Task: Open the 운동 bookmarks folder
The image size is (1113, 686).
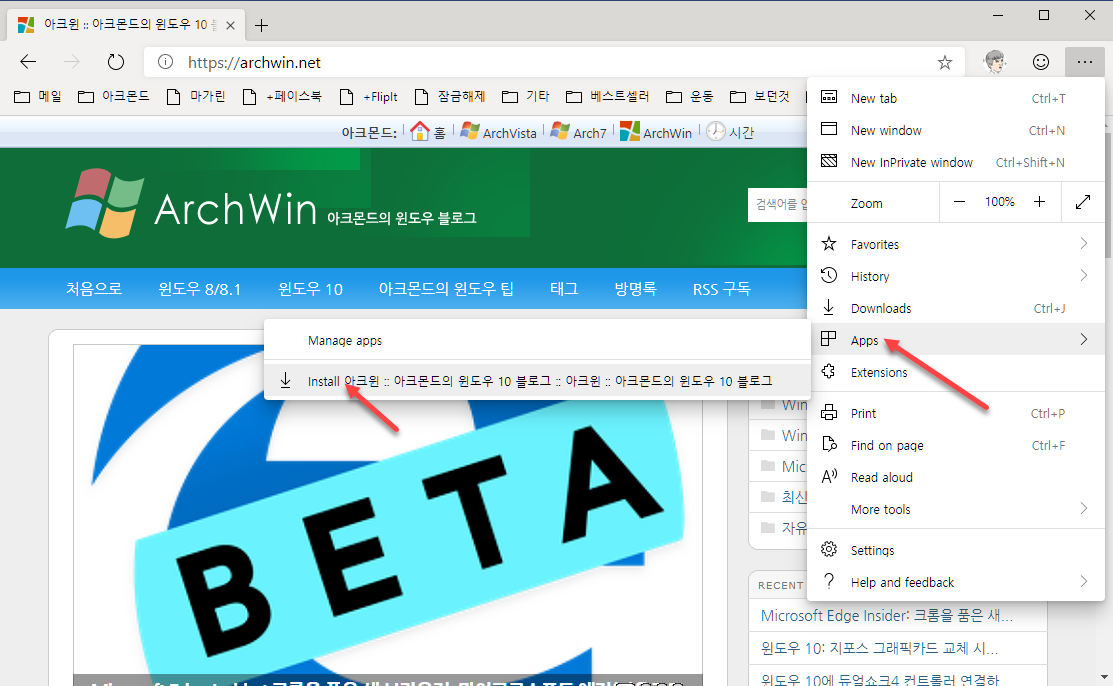Action: pyautogui.click(x=690, y=96)
